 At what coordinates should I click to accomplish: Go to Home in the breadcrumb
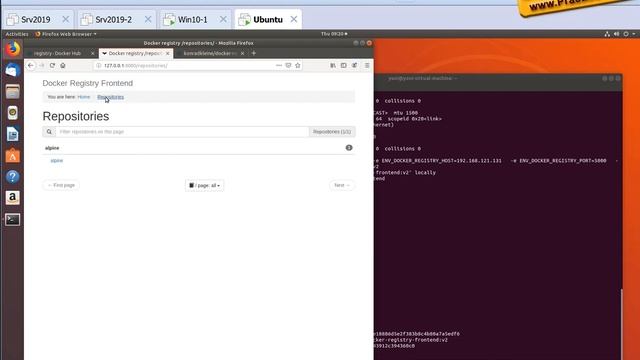coord(84,97)
